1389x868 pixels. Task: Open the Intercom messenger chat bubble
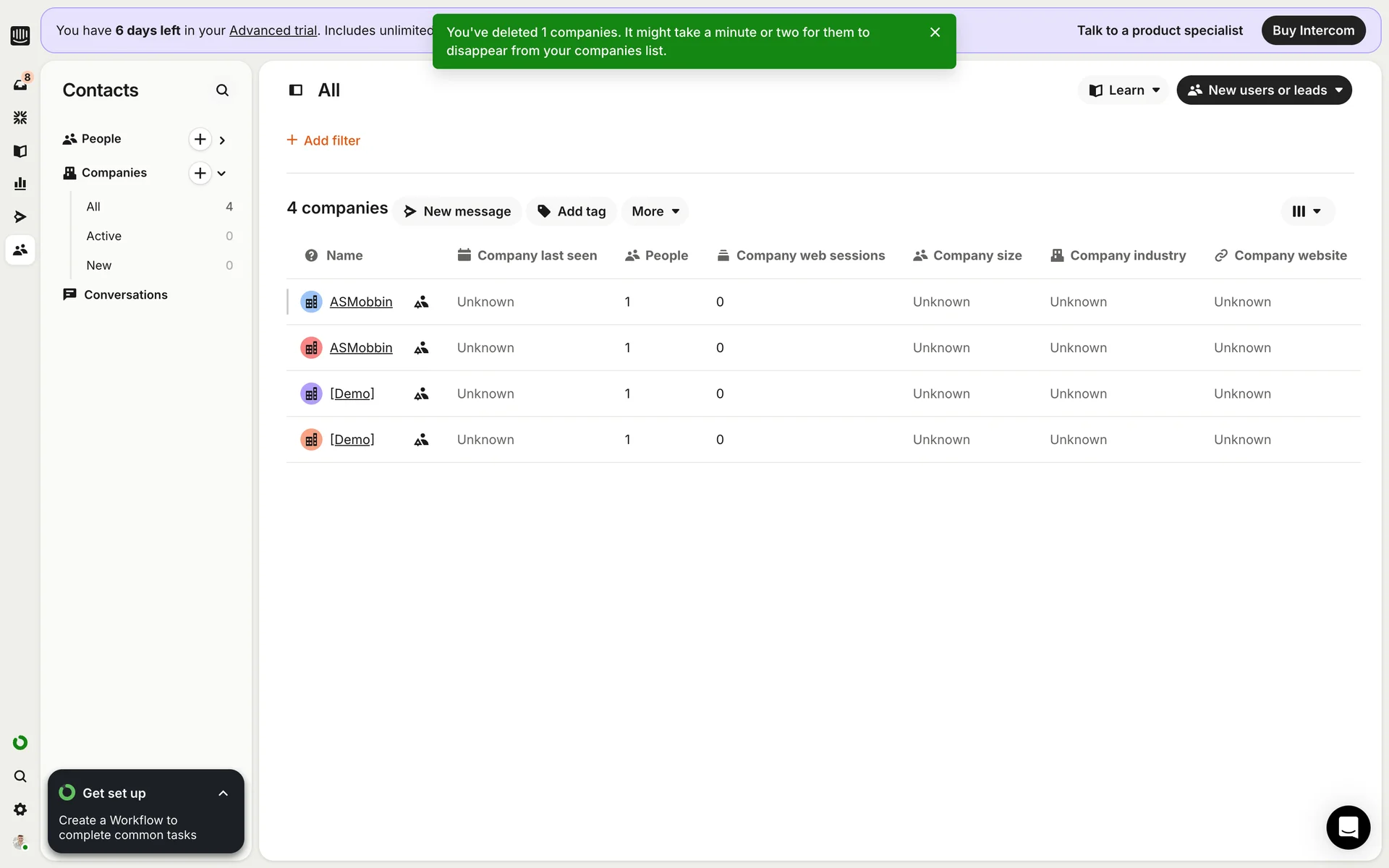pyautogui.click(x=1348, y=827)
